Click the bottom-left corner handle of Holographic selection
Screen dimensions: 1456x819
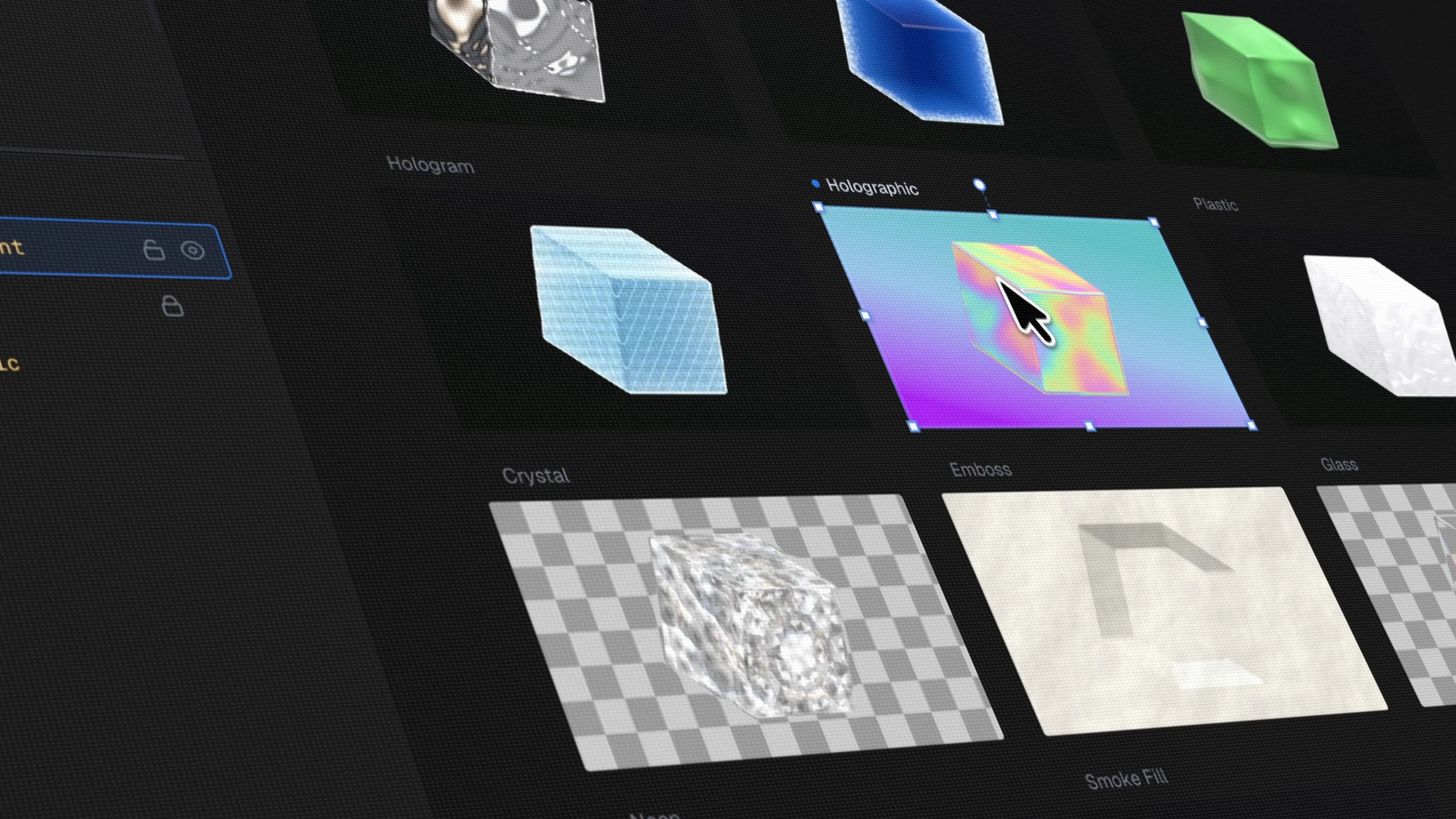click(914, 426)
